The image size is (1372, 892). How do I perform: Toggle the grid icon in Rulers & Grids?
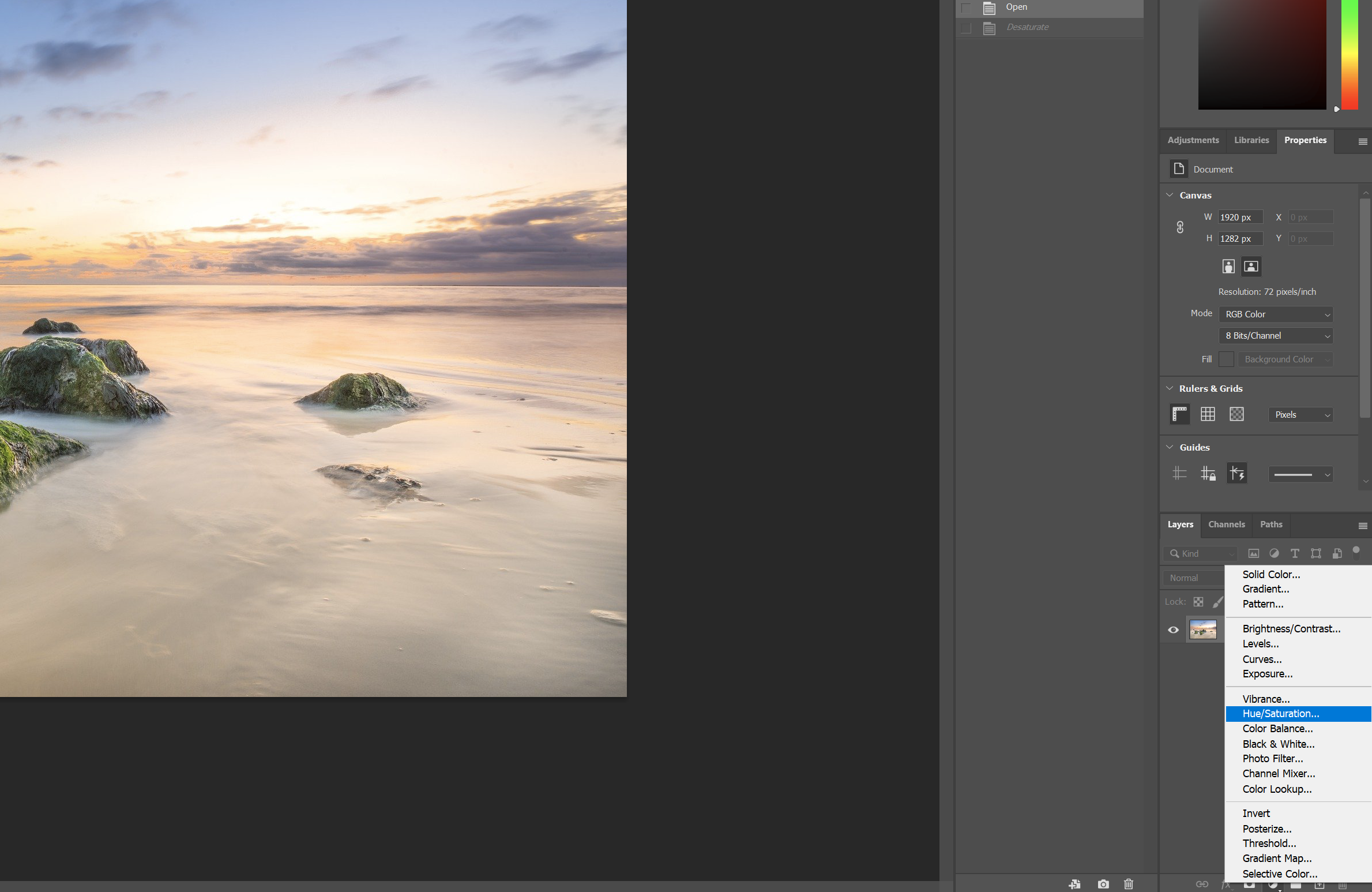1207,414
